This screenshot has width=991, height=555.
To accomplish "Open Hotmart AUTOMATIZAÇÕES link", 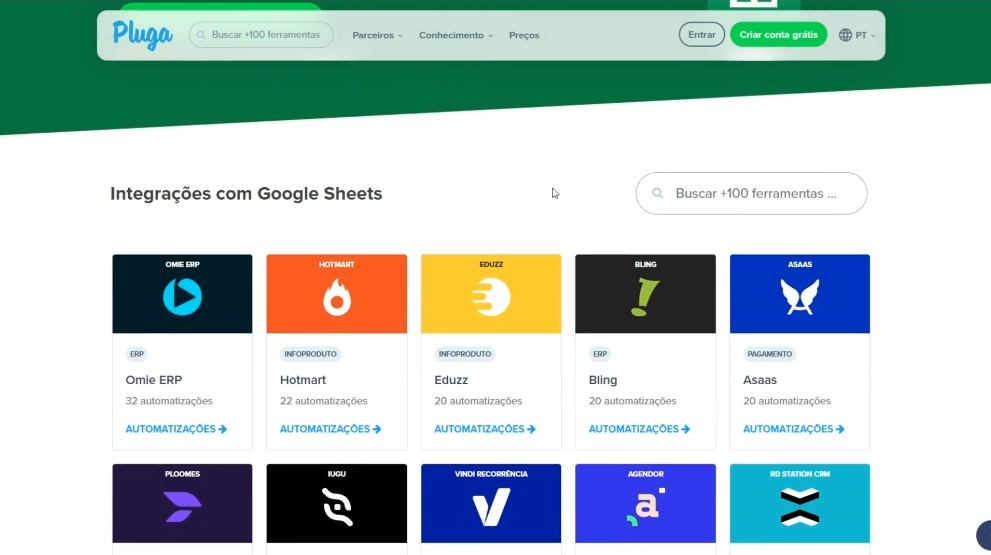I will pyautogui.click(x=331, y=429).
